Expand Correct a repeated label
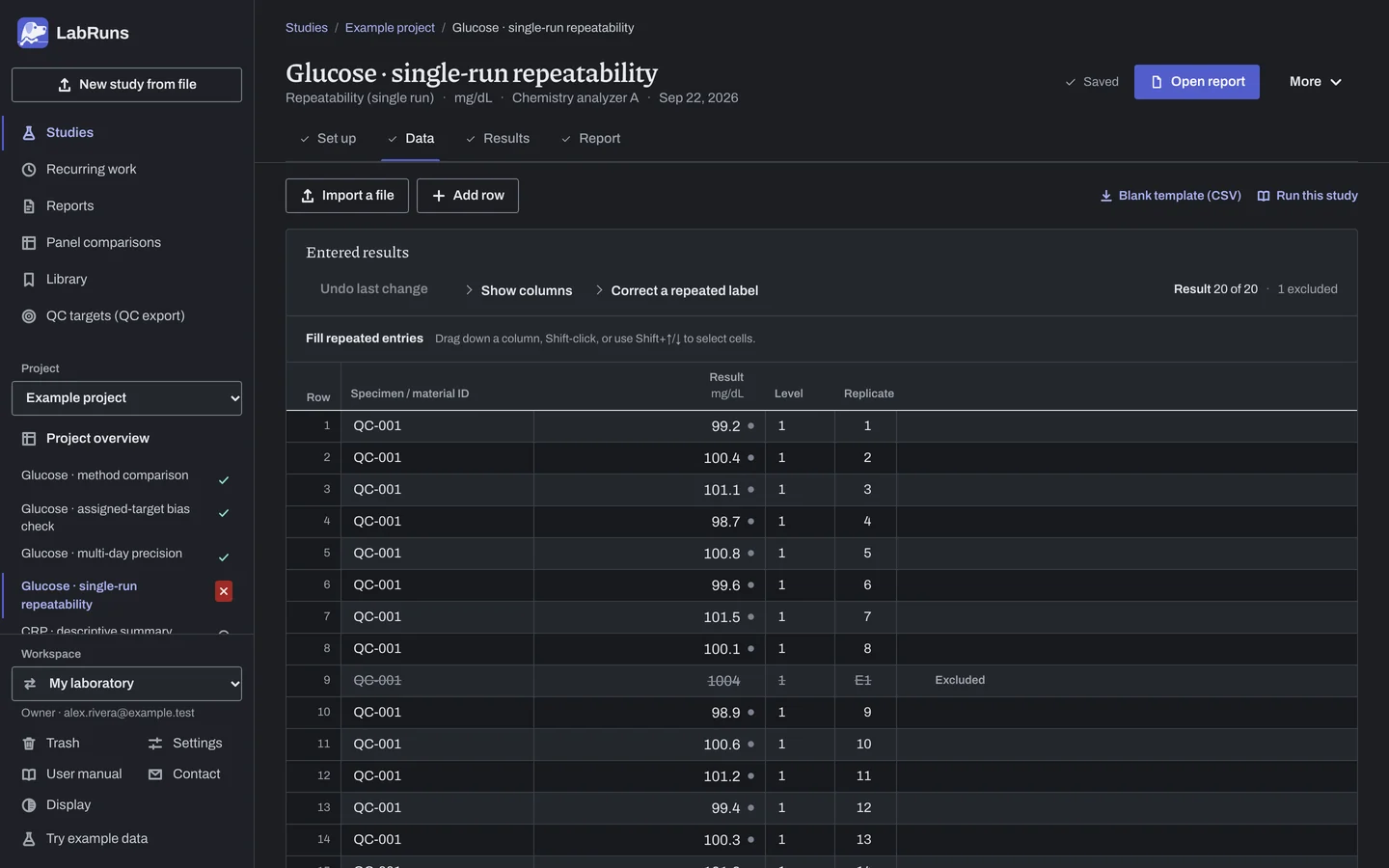The image size is (1389, 868). pyautogui.click(x=676, y=290)
